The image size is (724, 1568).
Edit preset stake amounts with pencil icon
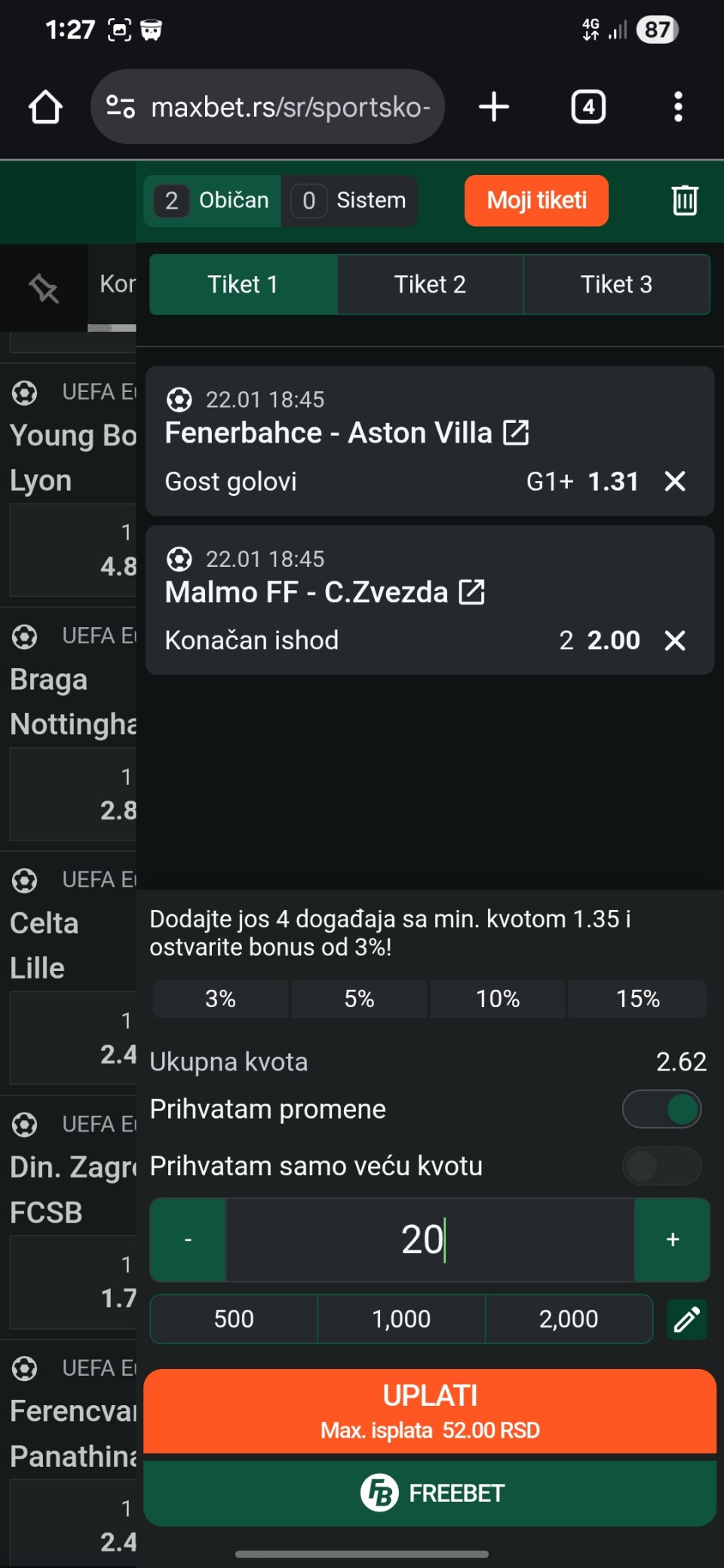[x=687, y=1319]
